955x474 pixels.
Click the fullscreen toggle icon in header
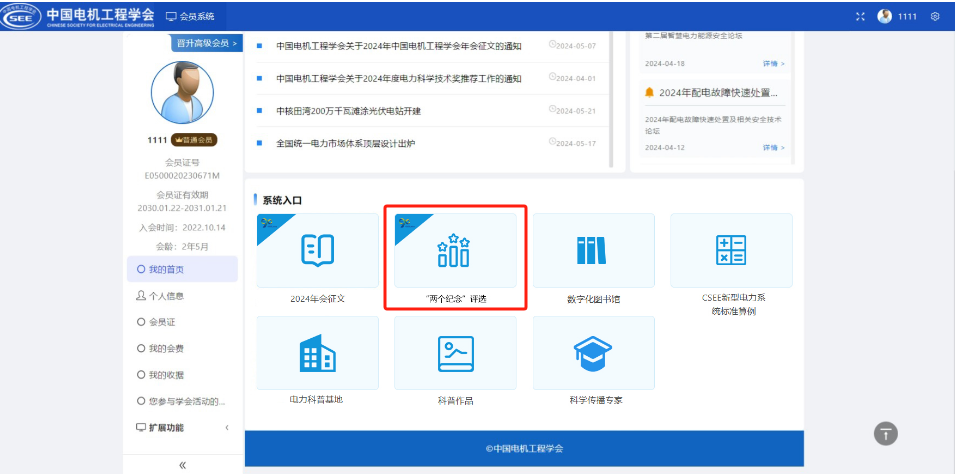860,16
